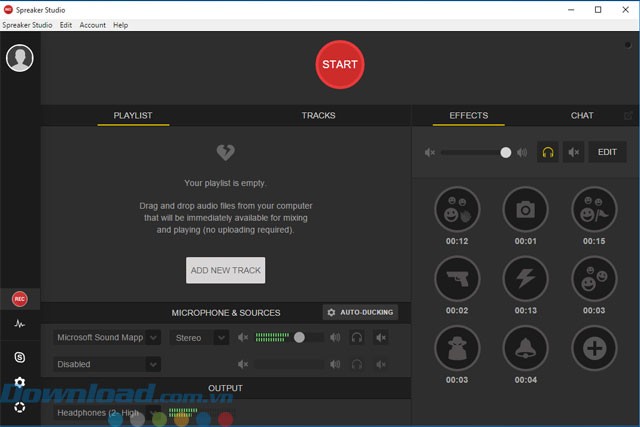640x427 pixels.
Task: Pop out the chat panel
Action: 628,116
